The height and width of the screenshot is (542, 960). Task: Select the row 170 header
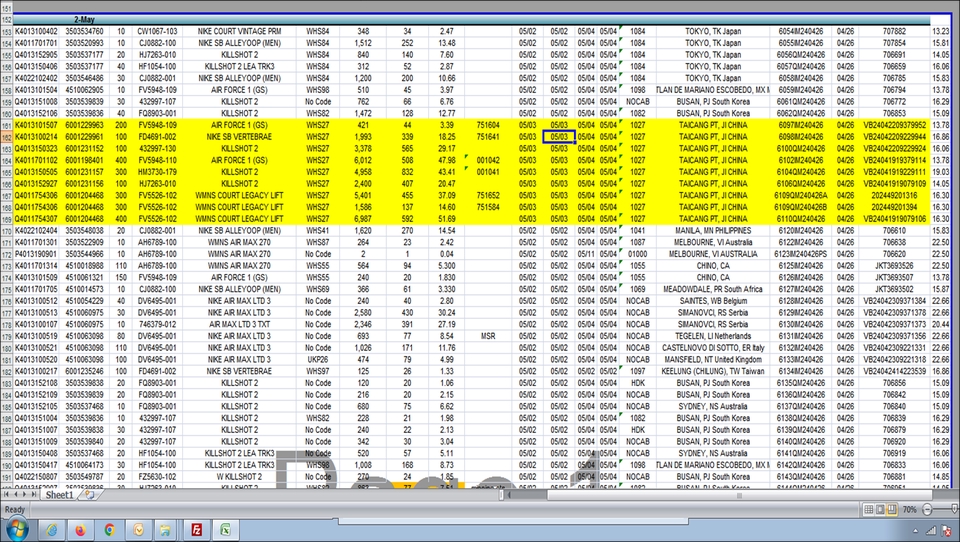6,231
